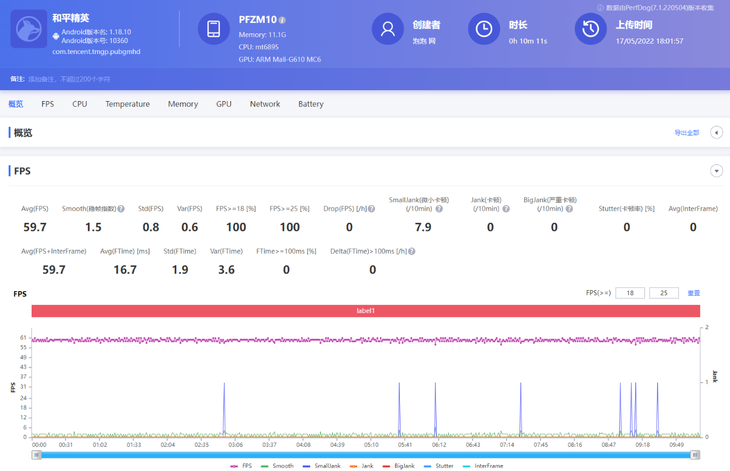
Task: Click 导出全部 export all link
Action: click(x=687, y=133)
